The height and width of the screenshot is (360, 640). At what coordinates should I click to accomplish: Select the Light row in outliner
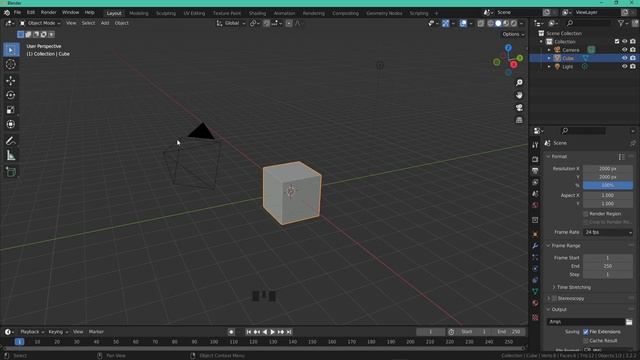[x=584, y=67]
